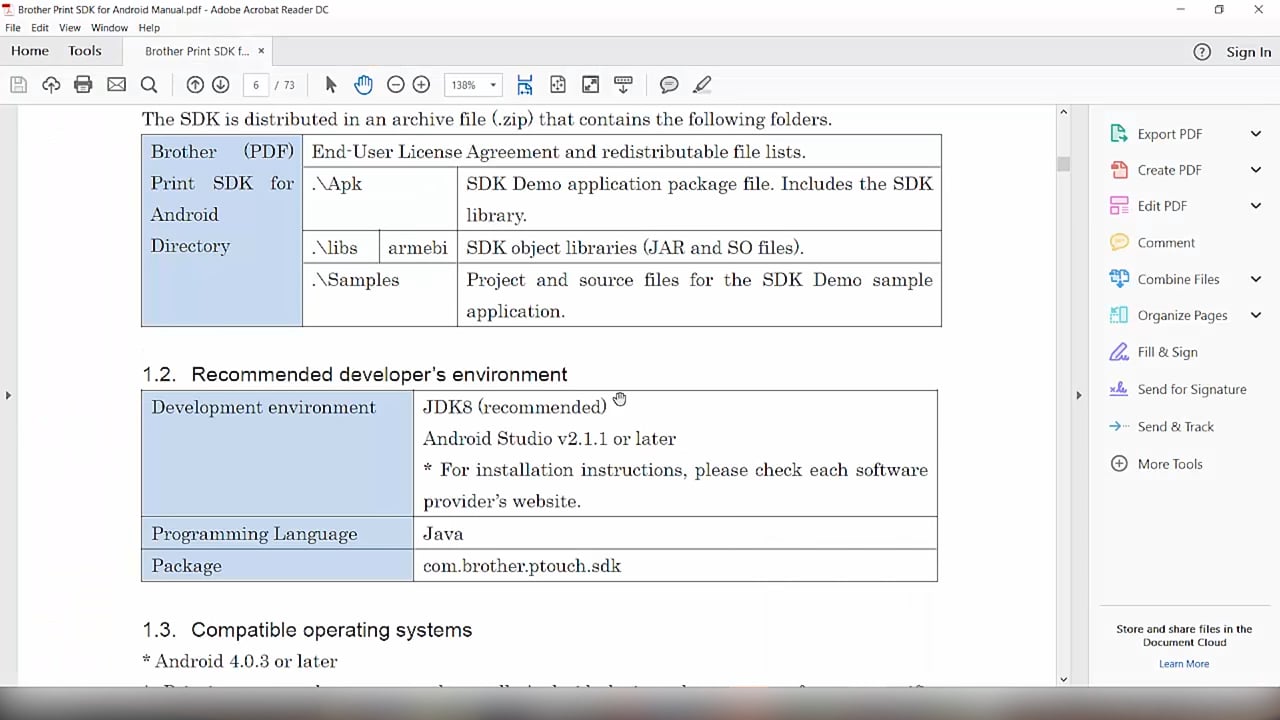Image resolution: width=1280 pixels, height=720 pixels.
Task: Click the text com.brother.ptouch.sdk
Action: pos(522,566)
